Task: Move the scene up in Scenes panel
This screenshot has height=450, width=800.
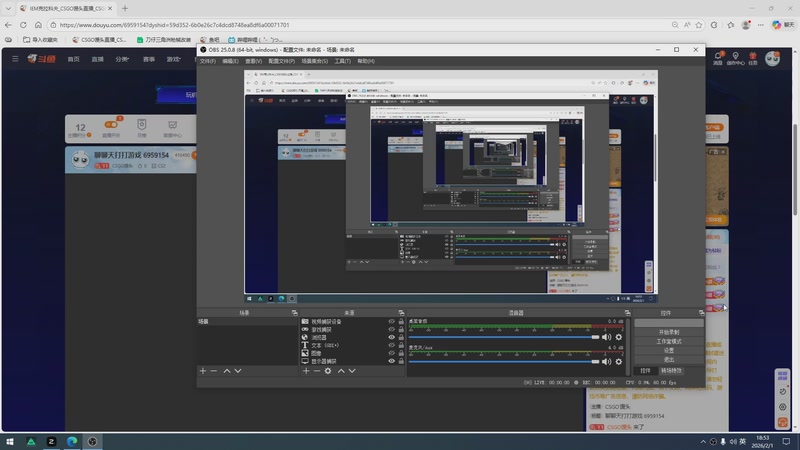Action: [x=227, y=371]
